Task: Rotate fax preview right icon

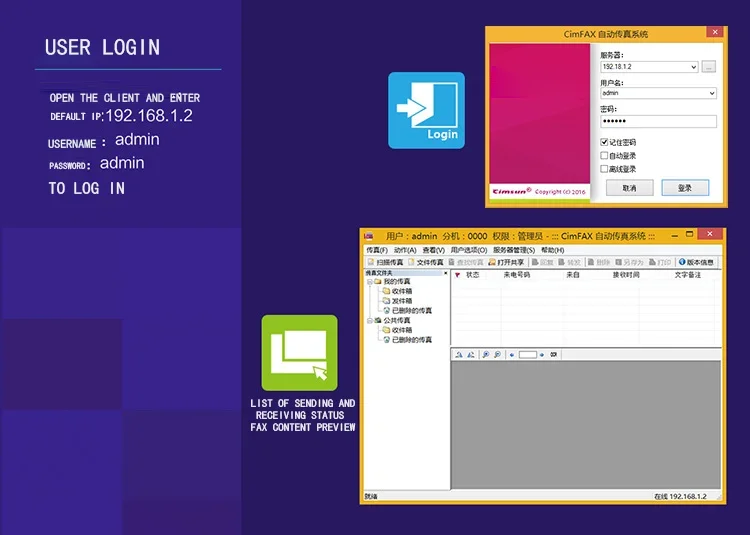Action: (471, 355)
